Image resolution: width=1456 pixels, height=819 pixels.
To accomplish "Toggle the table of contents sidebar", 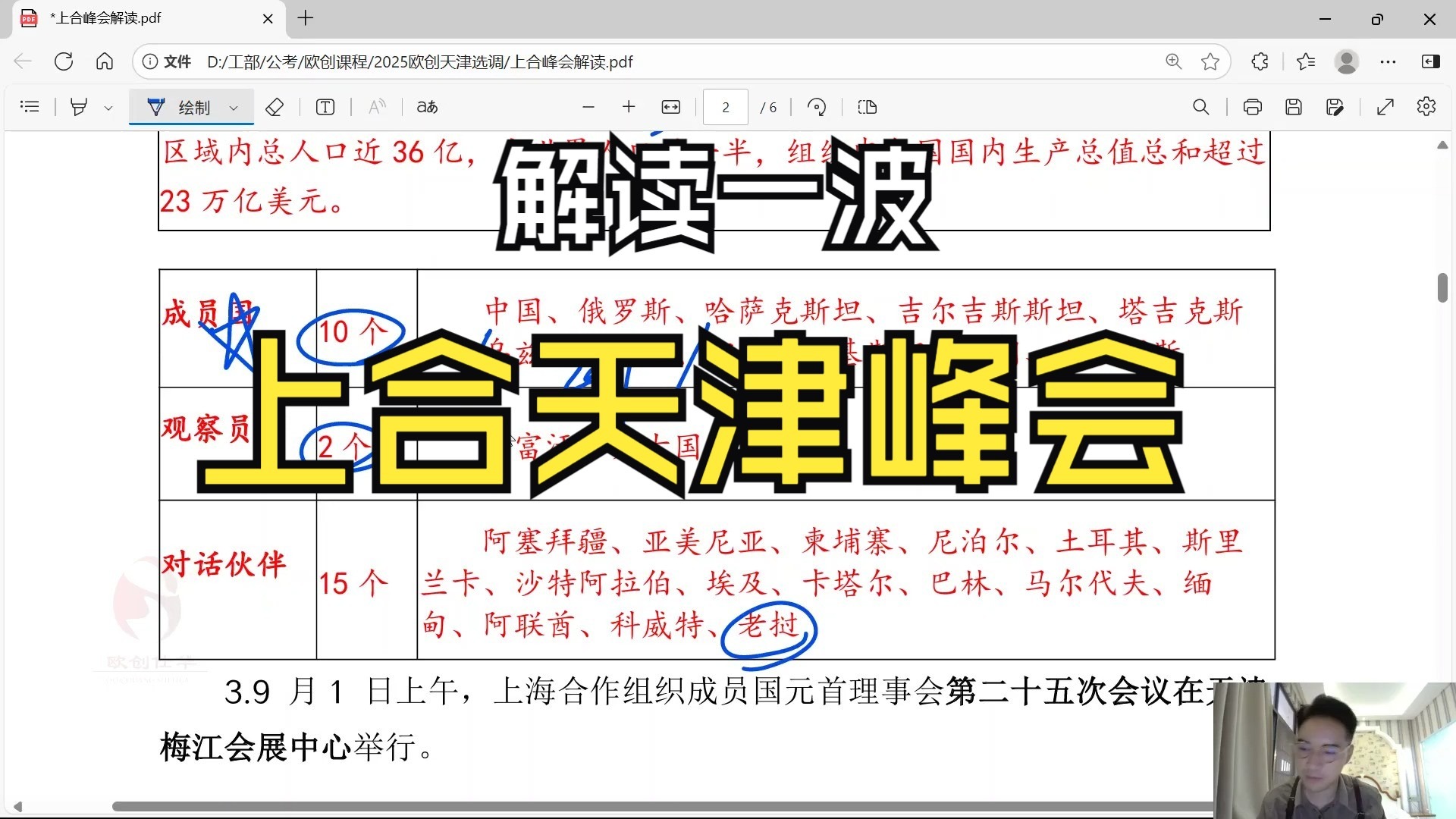I will 30,107.
